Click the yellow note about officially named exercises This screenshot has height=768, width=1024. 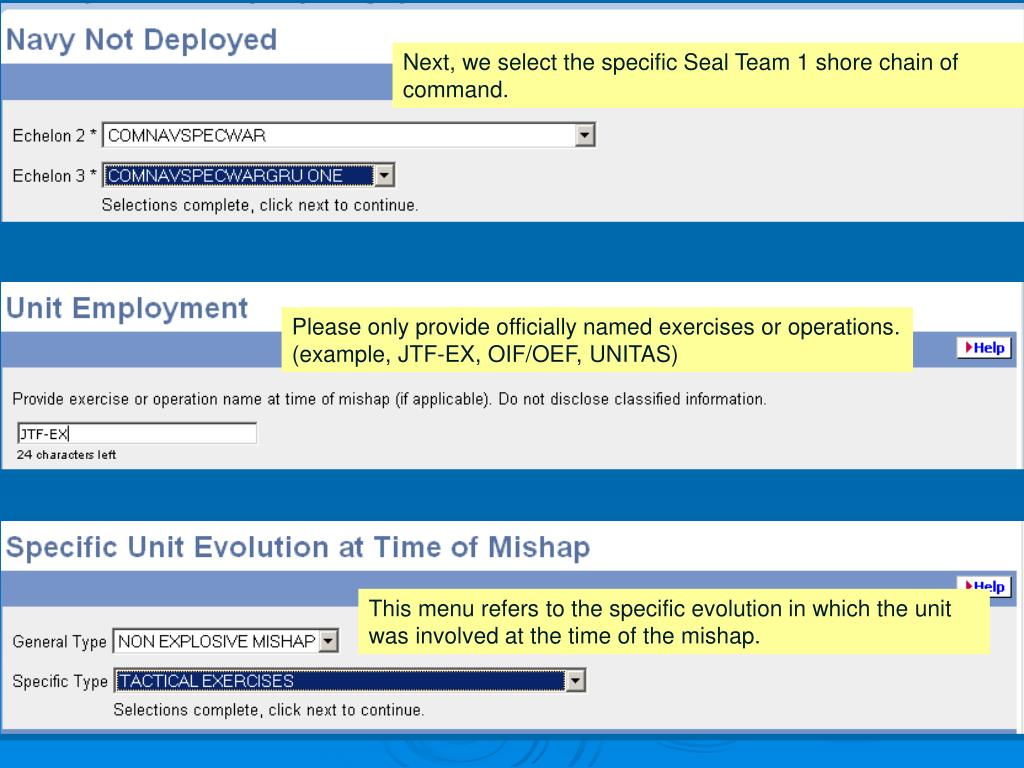[x=597, y=340]
